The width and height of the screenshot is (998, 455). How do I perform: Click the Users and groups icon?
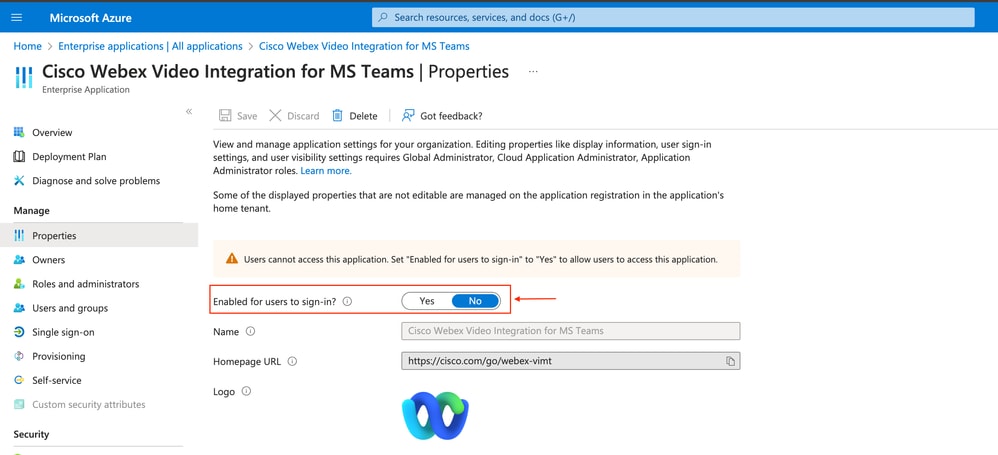19,308
